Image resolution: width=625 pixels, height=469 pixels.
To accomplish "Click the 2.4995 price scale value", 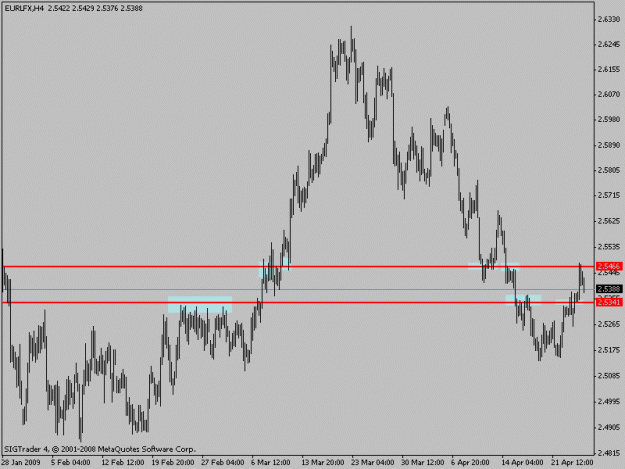I will click(x=609, y=401).
